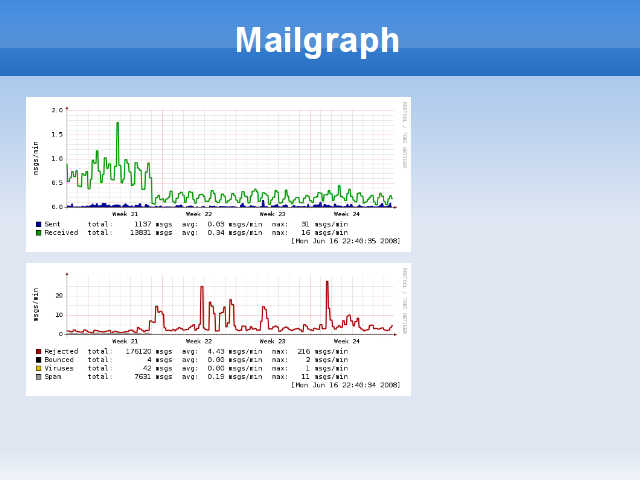The width and height of the screenshot is (640, 480).
Task: Click 'Week 22' label on the top graph
Action: click(199, 214)
